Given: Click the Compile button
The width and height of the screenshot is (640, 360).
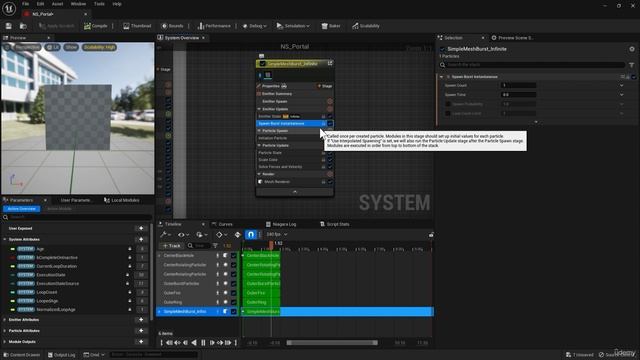Looking at the screenshot, I should (x=96, y=26).
